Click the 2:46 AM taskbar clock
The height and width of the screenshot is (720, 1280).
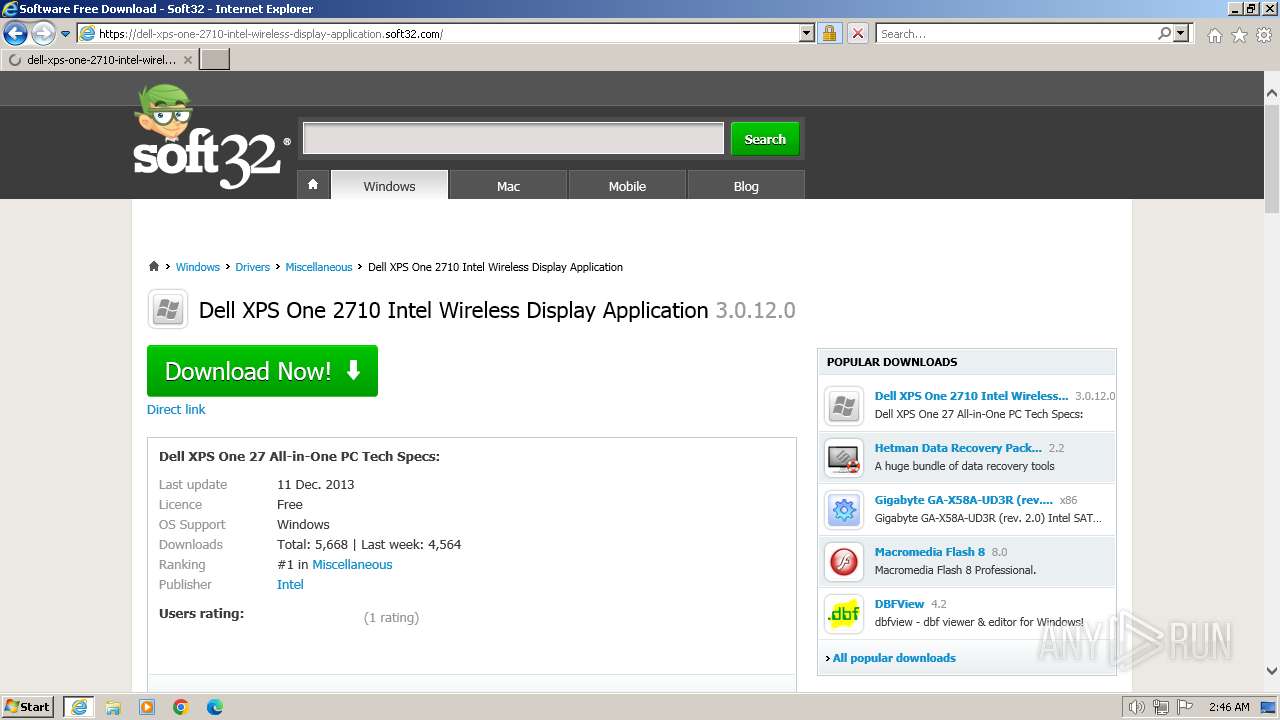pyautogui.click(x=1229, y=707)
